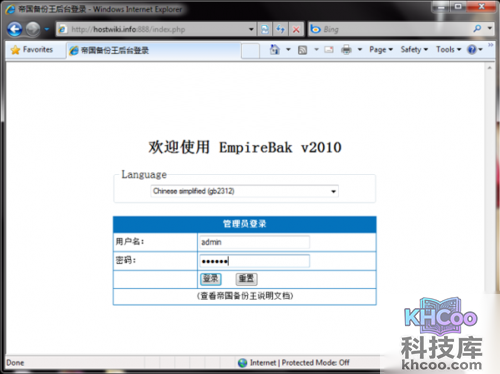Start search with the magnifier icon
Viewport: 500px width, 374px height.
477,29
